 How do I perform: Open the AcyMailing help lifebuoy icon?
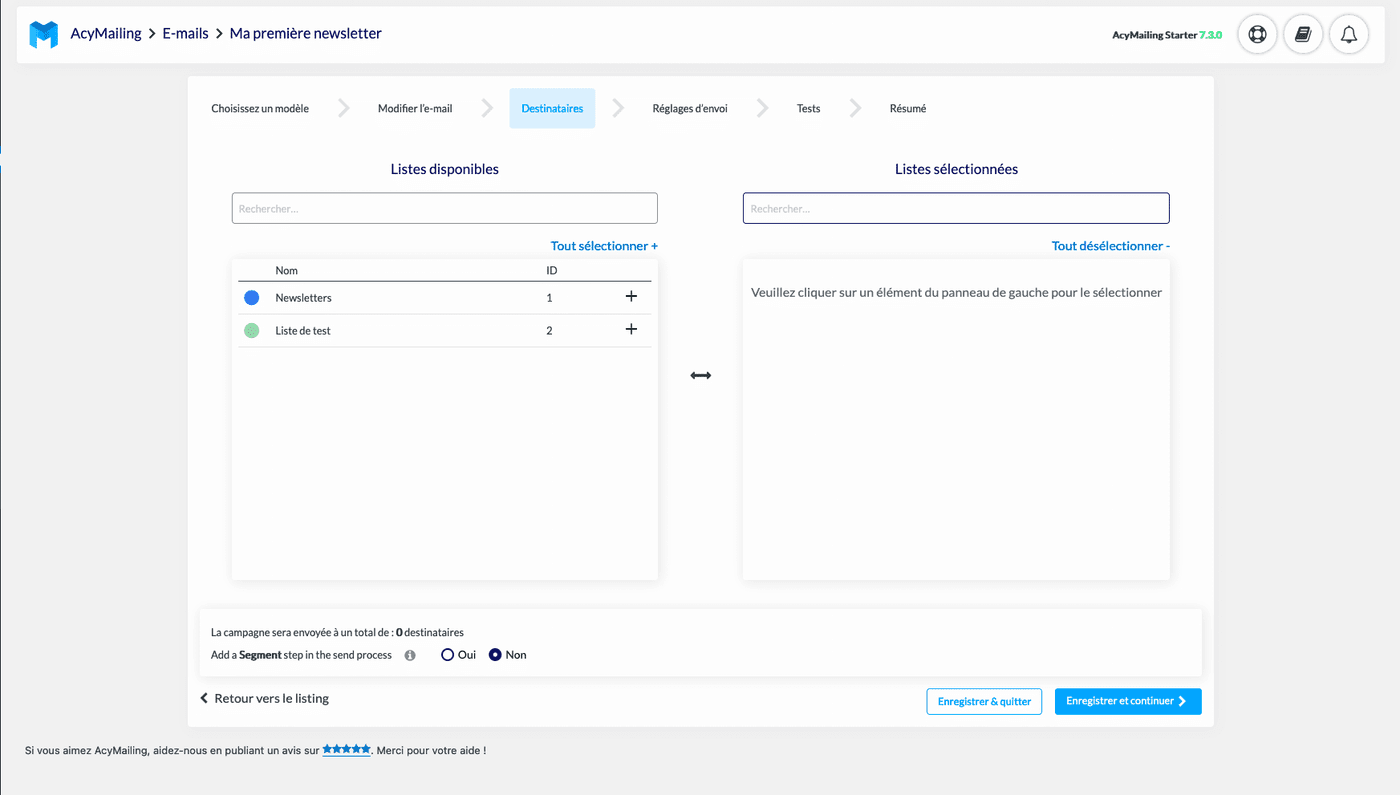(x=1256, y=33)
